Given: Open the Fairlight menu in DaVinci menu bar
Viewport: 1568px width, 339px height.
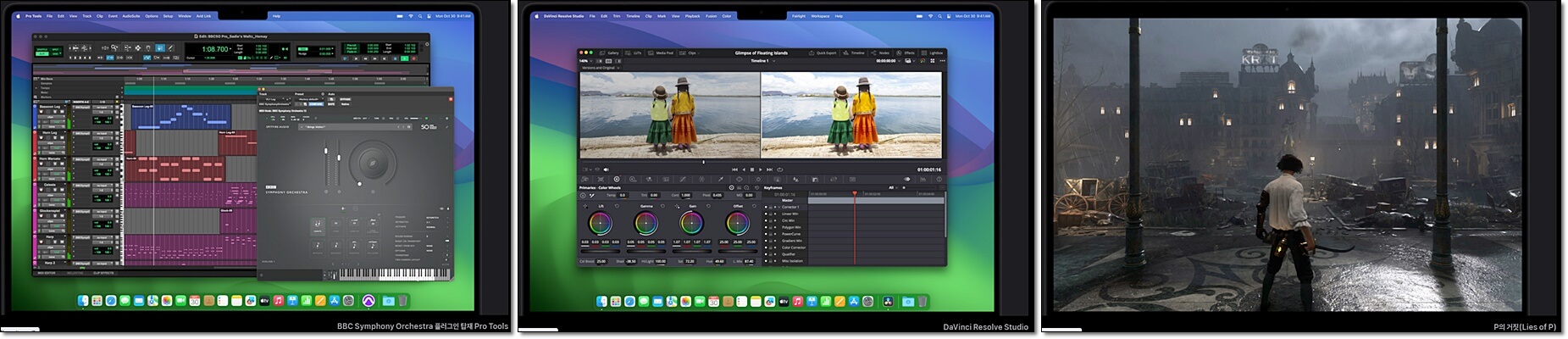Looking at the screenshot, I should point(799,16).
